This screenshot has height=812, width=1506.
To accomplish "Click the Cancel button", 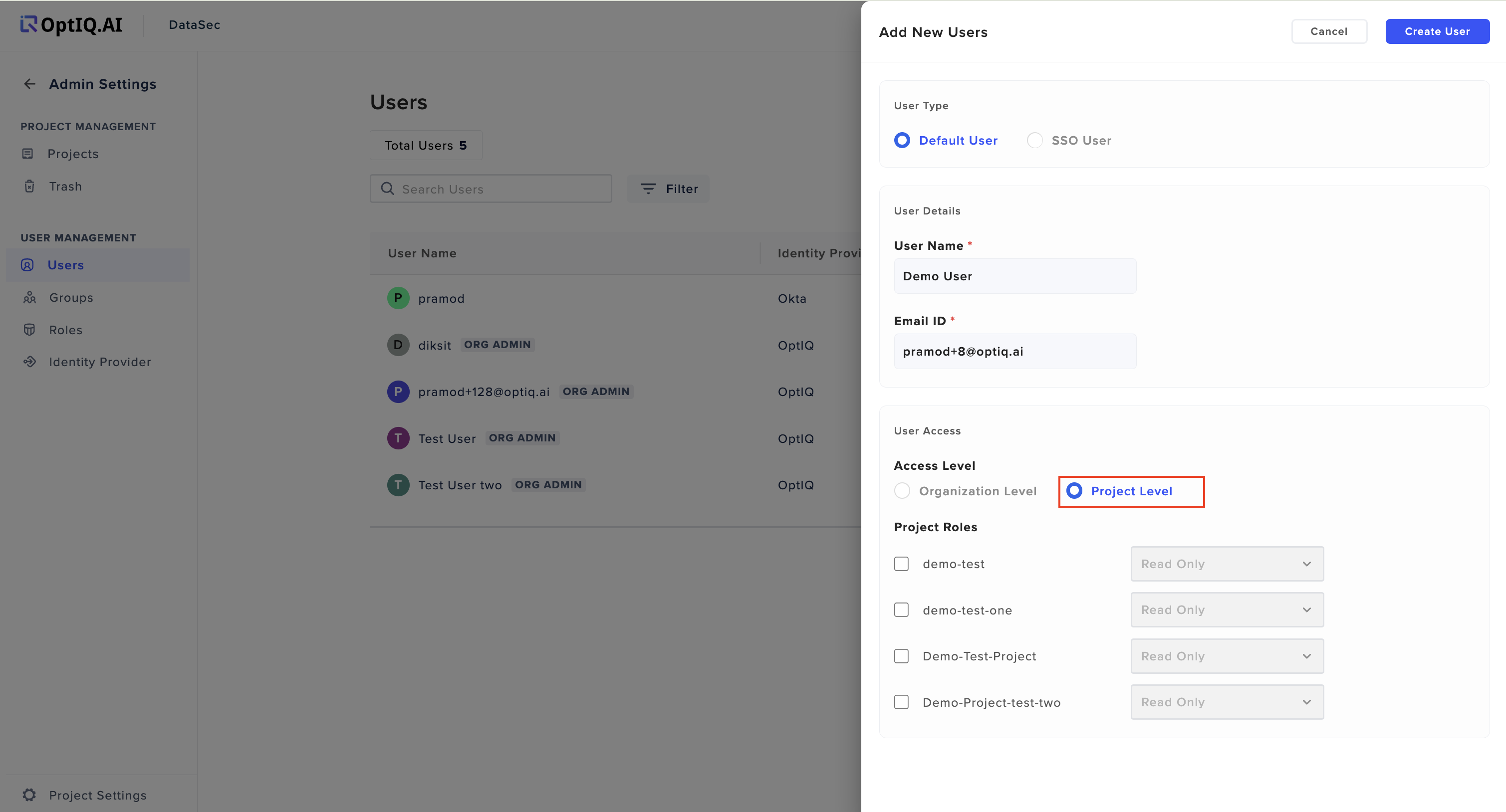I will coord(1329,31).
